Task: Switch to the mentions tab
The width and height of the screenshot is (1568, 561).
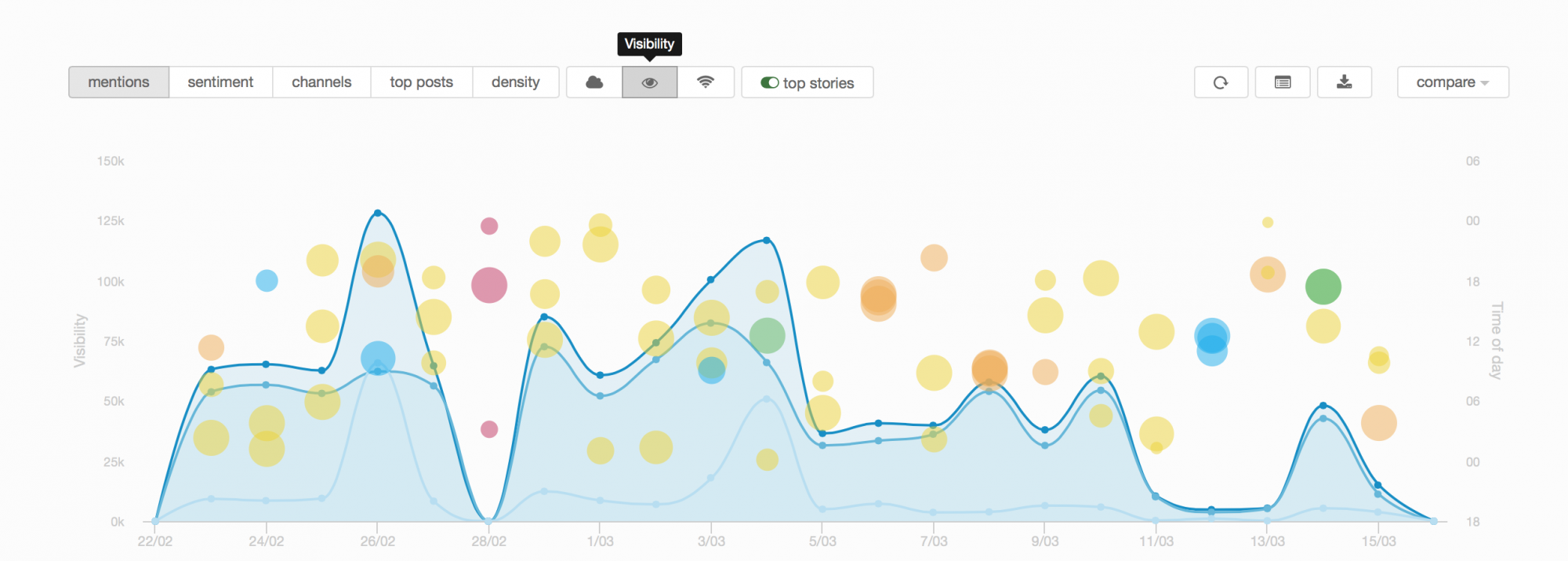Action: [x=118, y=82]
